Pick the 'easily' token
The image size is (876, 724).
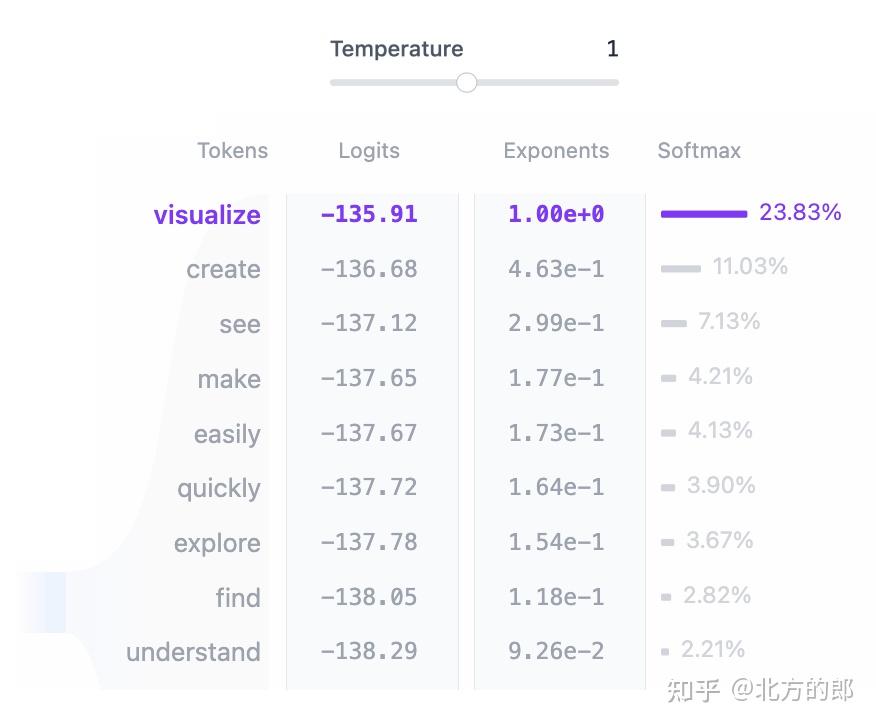click(x=227, y=435)
